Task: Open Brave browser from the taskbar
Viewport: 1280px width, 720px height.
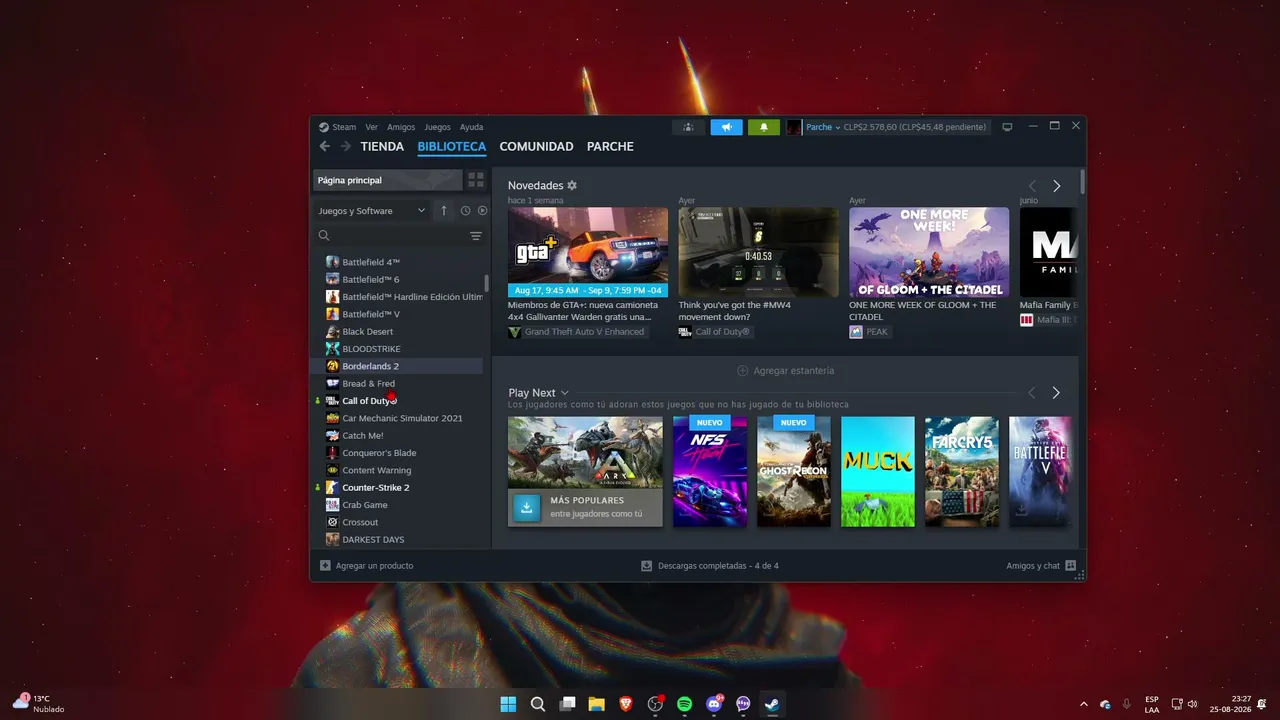Action: coord(626,704)
